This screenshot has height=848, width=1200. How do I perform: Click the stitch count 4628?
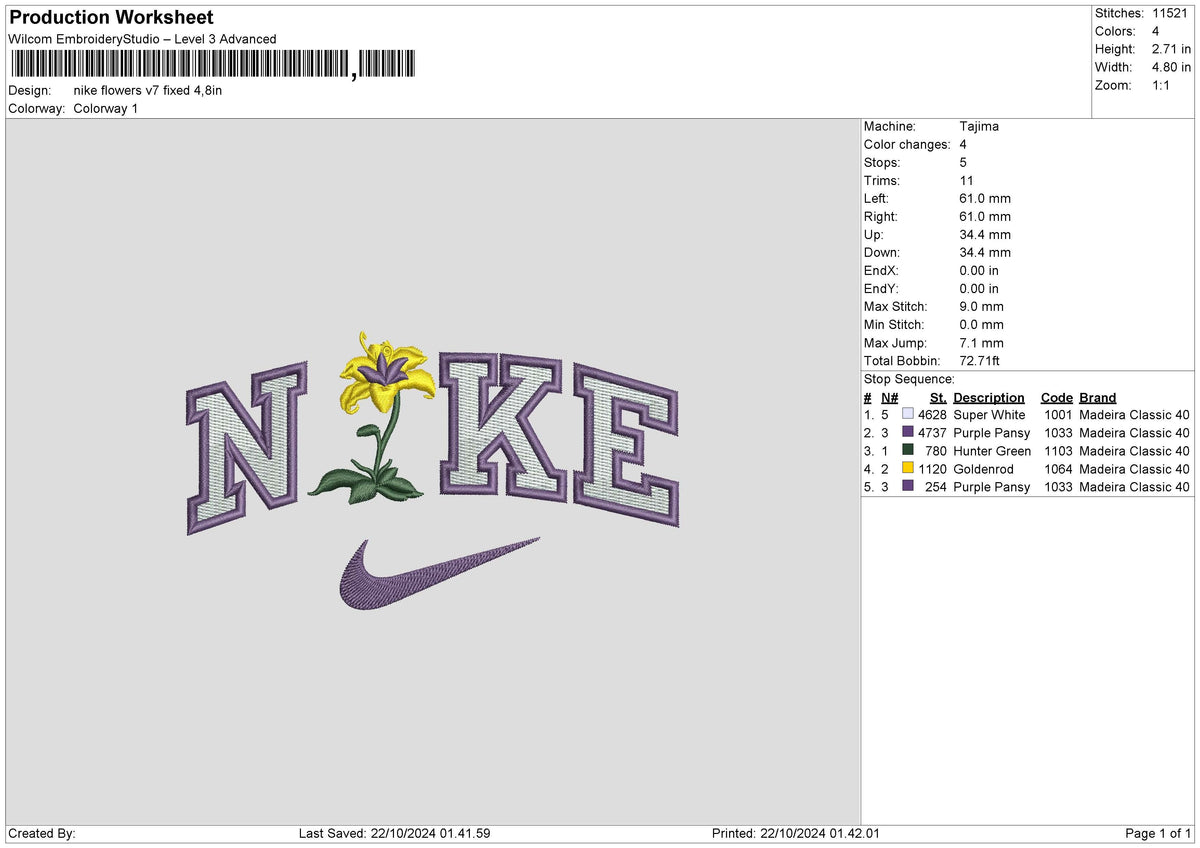[x=932, y=415]
